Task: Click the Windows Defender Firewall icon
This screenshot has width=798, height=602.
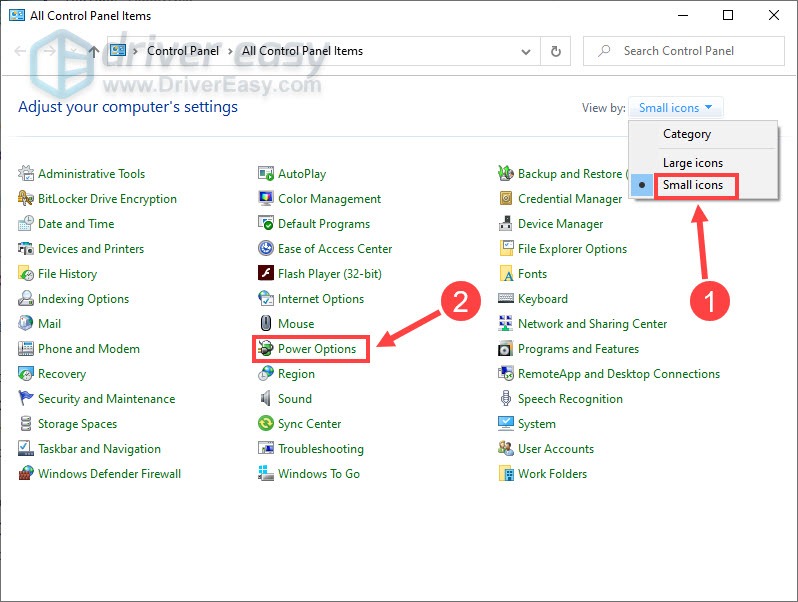Action: [26, 473]
